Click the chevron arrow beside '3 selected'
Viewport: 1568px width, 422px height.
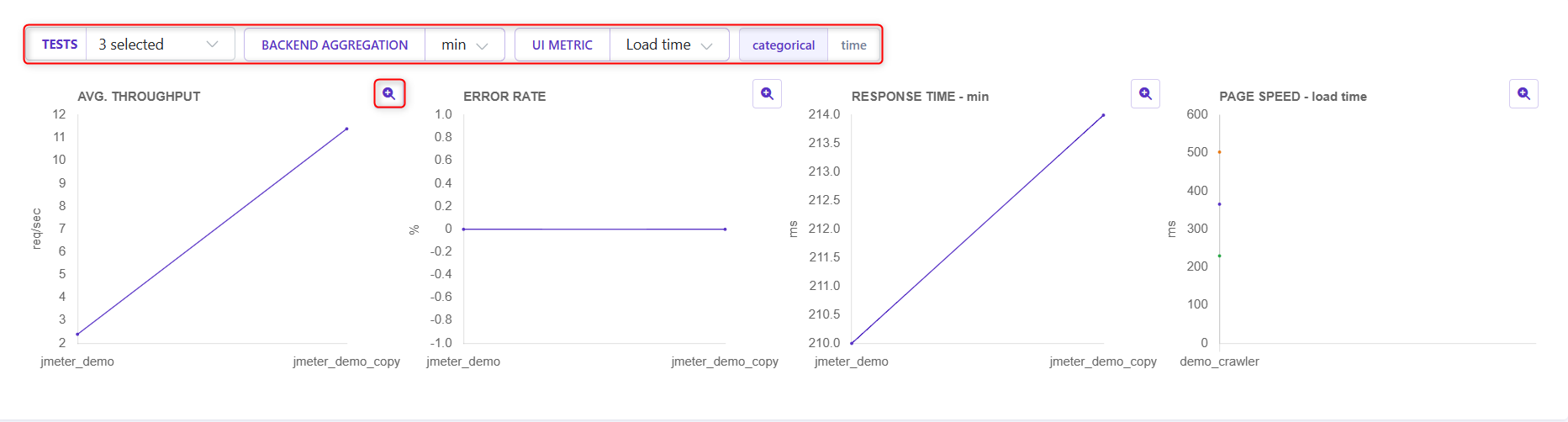click(x=213, y=45)
